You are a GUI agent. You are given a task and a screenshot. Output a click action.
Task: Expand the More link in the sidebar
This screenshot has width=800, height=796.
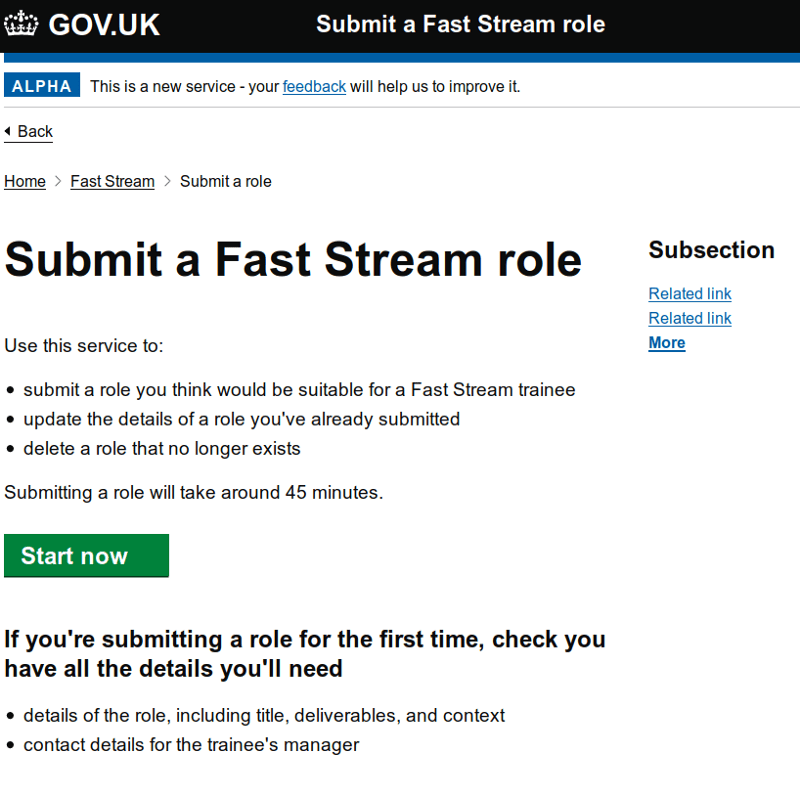(666, 343)
